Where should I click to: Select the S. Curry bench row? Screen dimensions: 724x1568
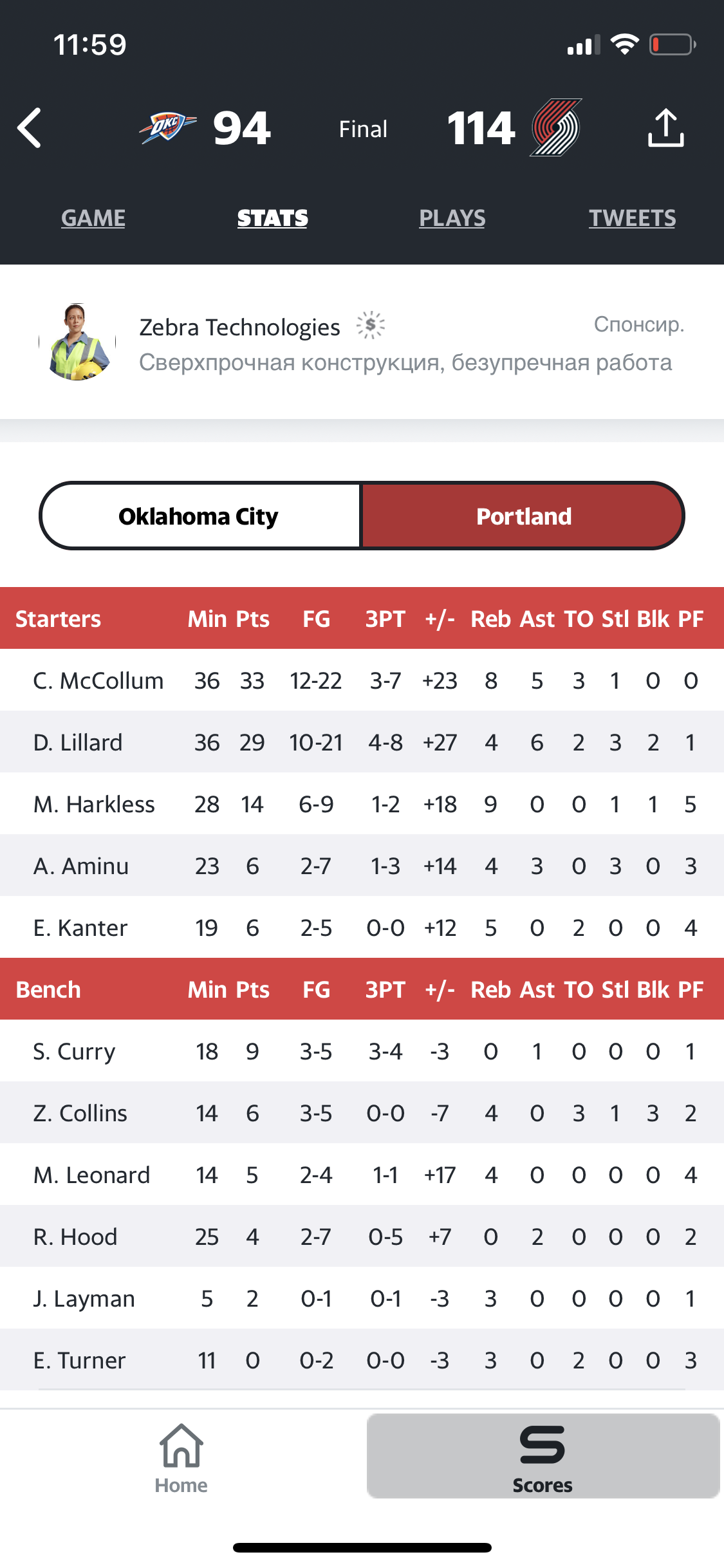click(362, 1050)
